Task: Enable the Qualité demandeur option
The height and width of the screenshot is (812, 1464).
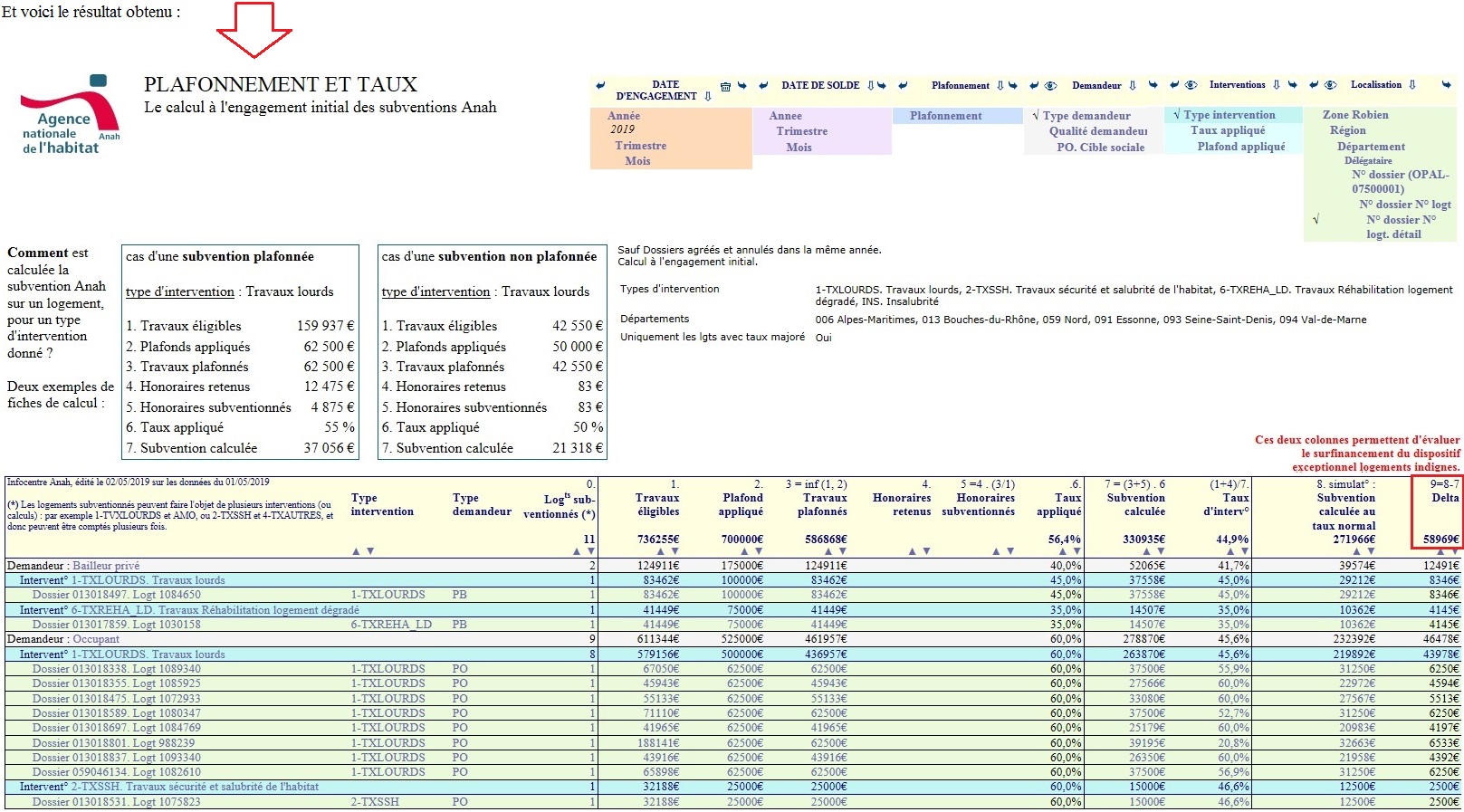Action: point(1098,131)
